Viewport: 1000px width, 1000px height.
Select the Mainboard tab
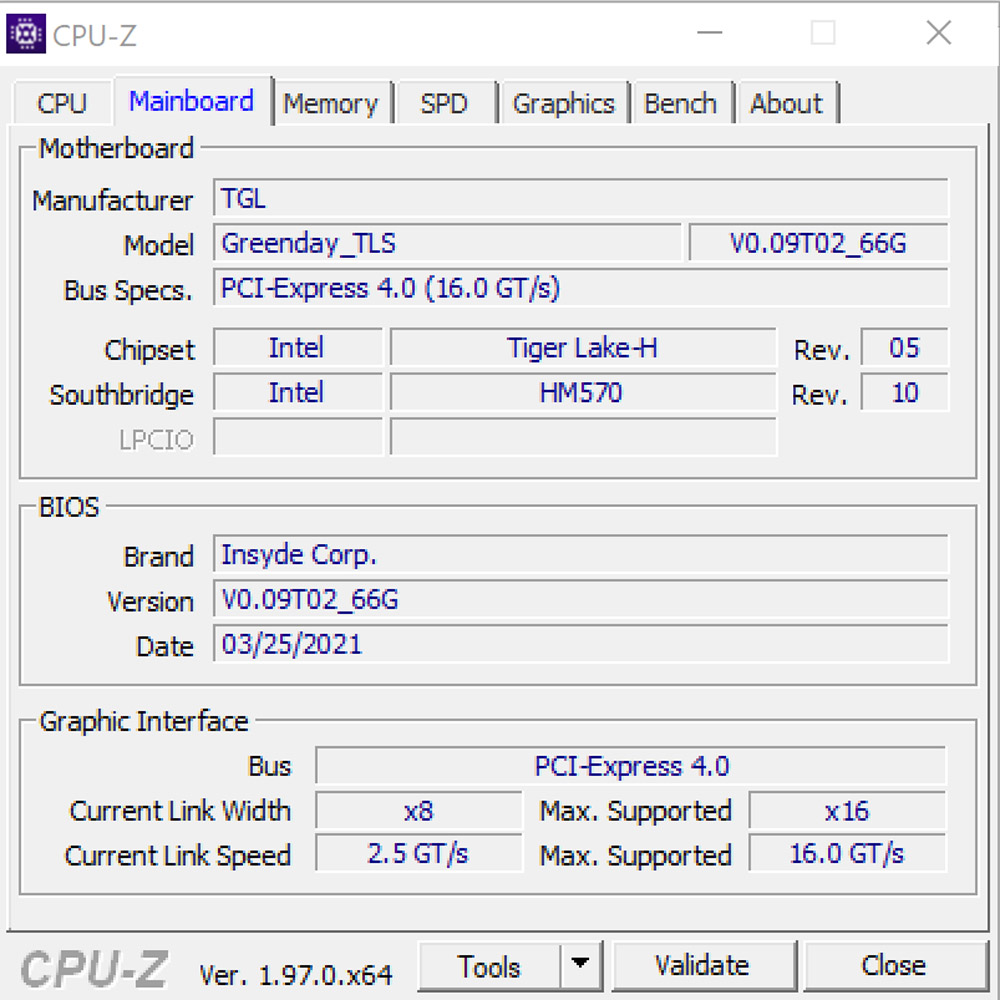tap(192, 101)
